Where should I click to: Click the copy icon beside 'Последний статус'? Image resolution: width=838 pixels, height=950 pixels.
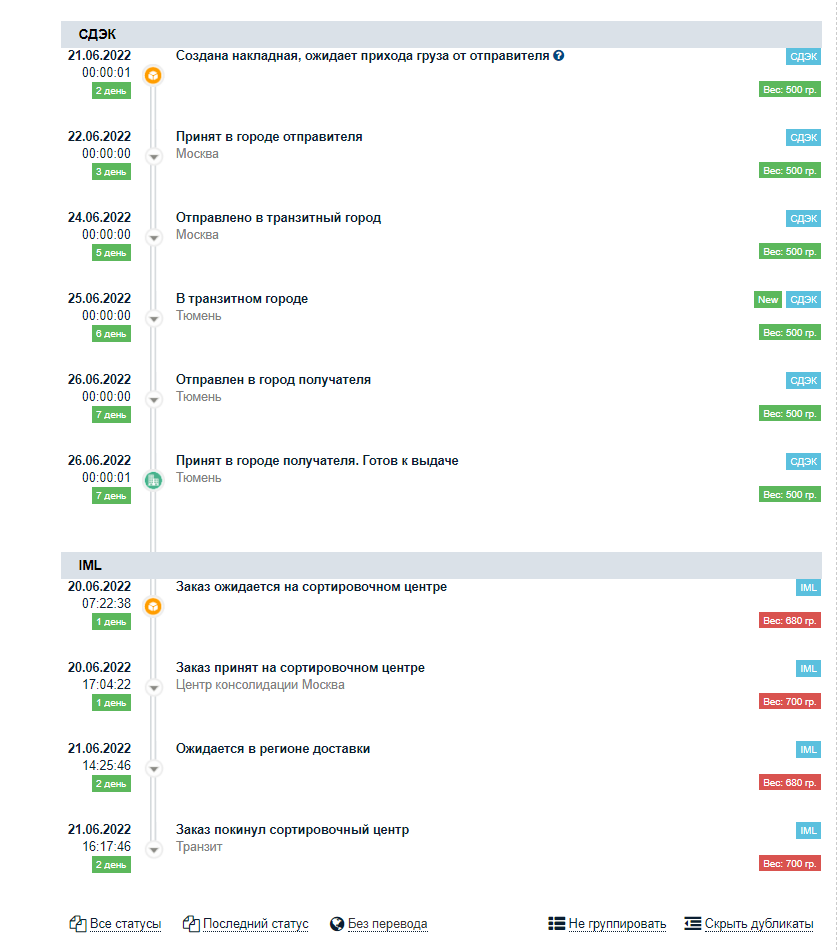click(191, 923)
